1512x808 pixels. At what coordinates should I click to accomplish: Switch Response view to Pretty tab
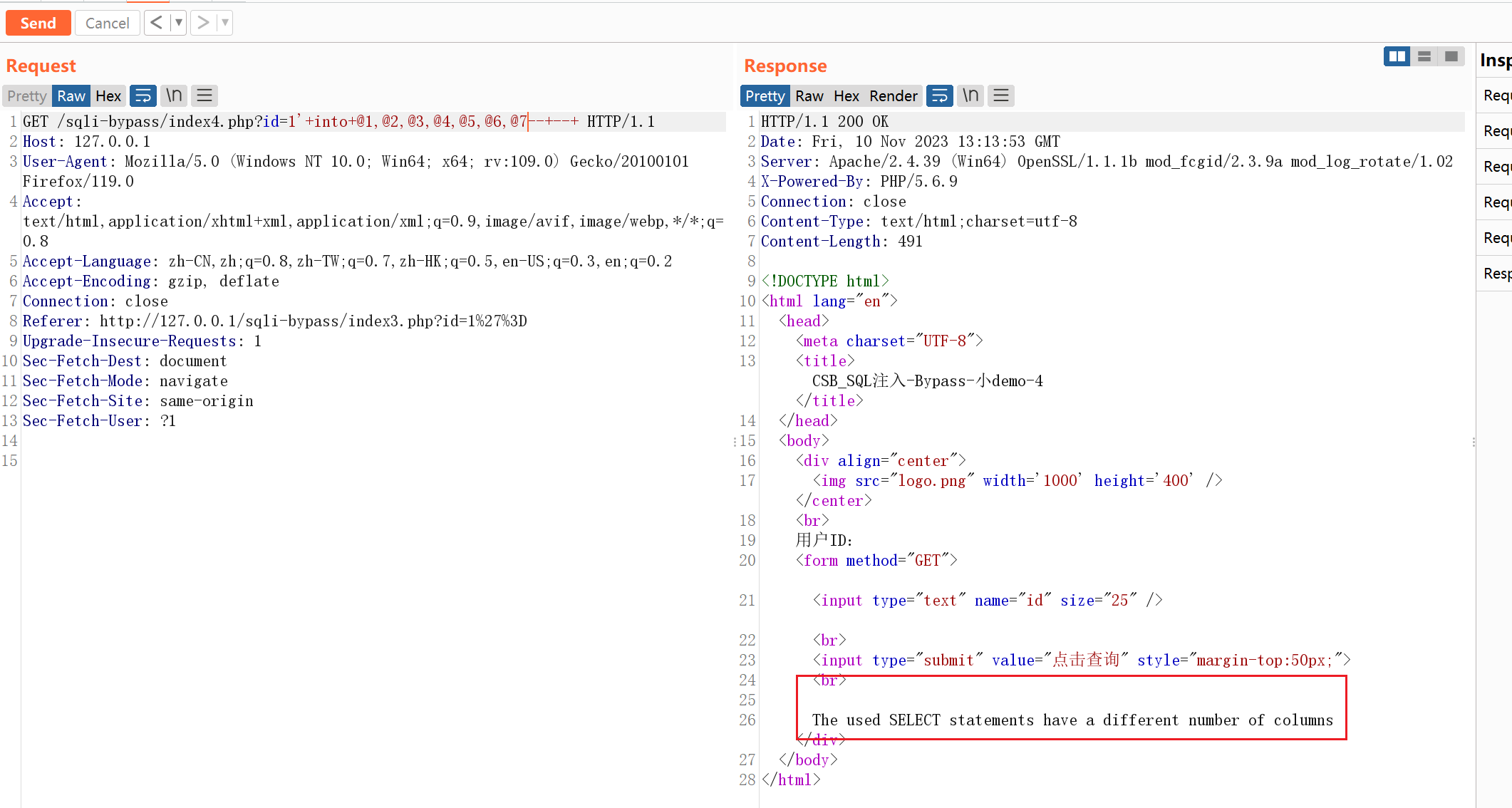(765, 95)
